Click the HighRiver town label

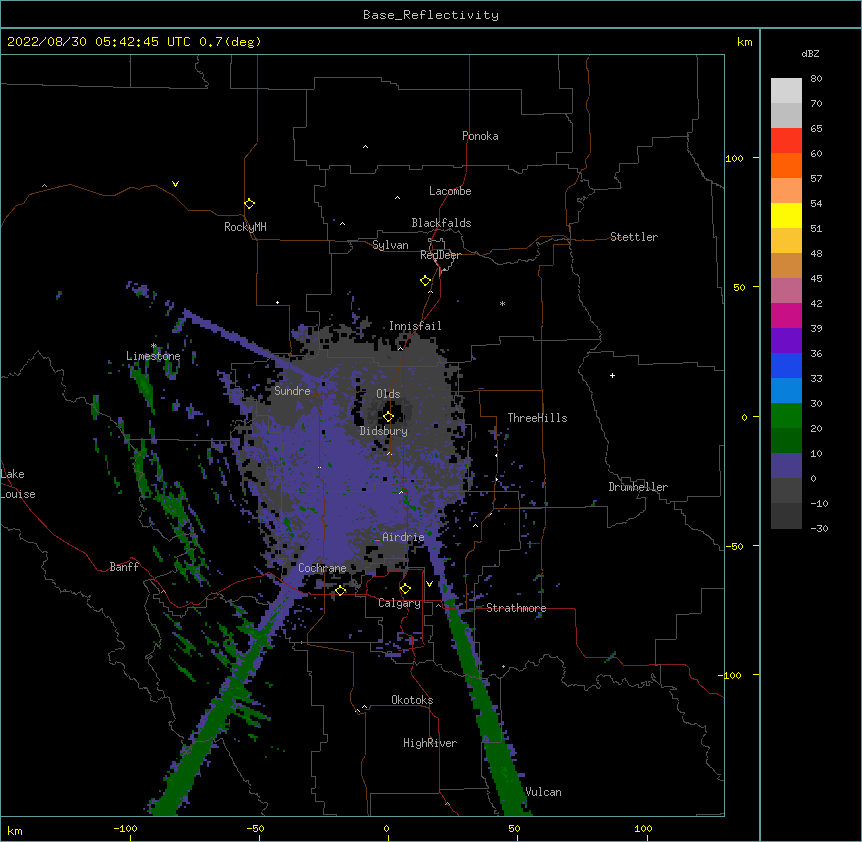[430, 743]
